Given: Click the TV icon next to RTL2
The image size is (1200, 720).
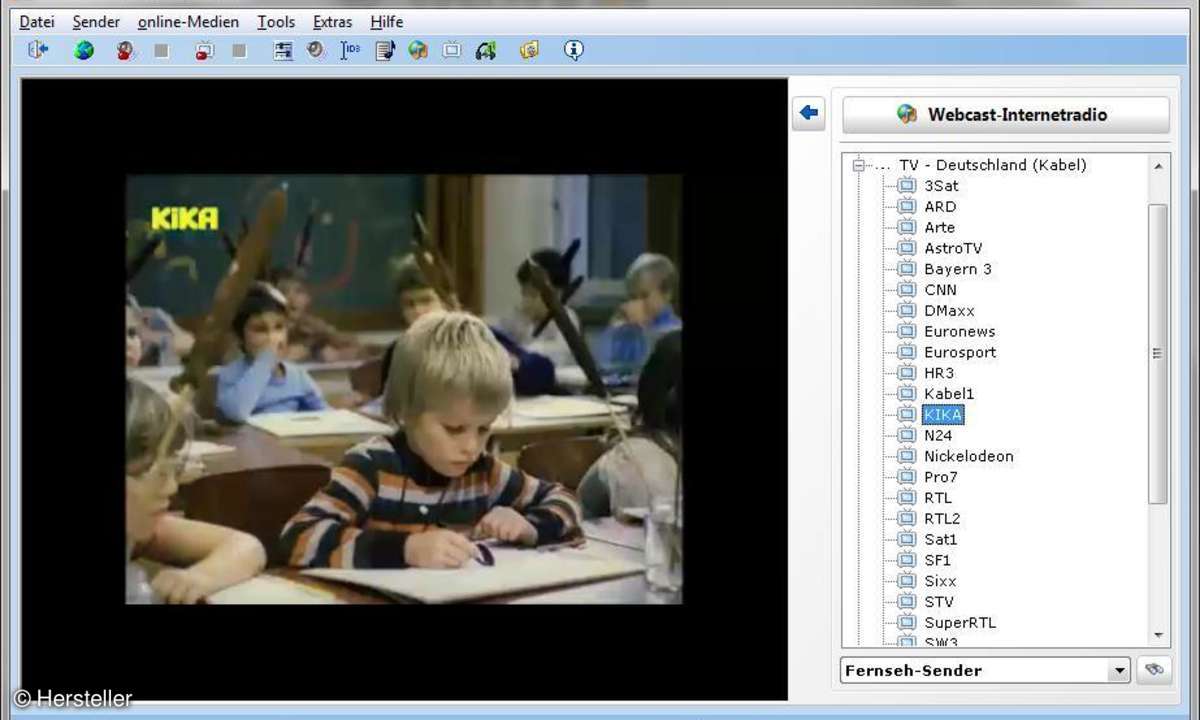Looking at the screenshot, I should click(x=906, y=518).
